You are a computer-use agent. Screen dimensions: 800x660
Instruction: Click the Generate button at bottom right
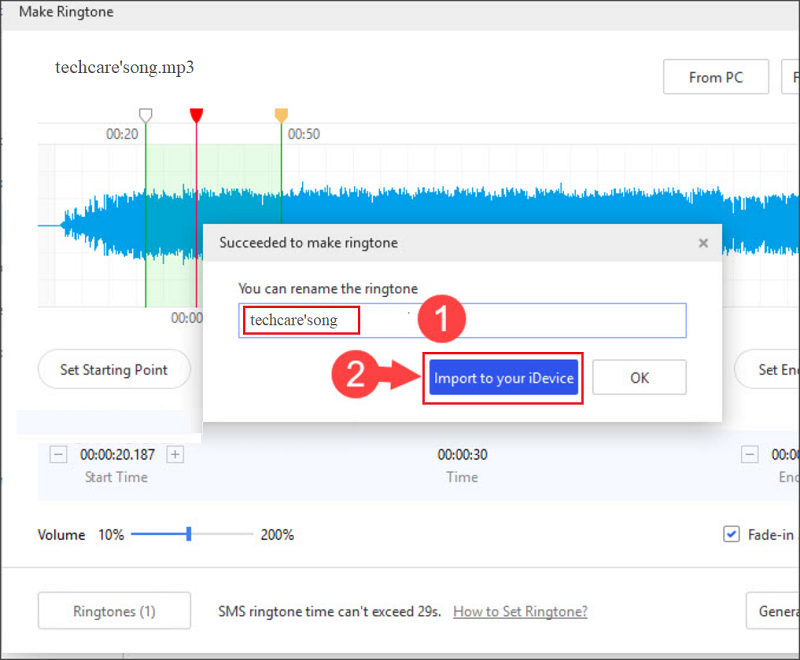[773, 611]
